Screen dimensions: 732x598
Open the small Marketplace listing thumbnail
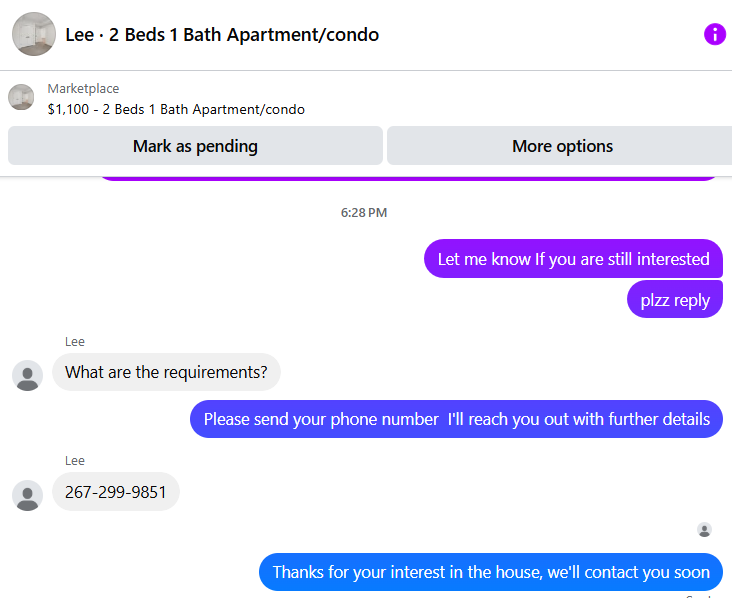click(x=21, y=97)
